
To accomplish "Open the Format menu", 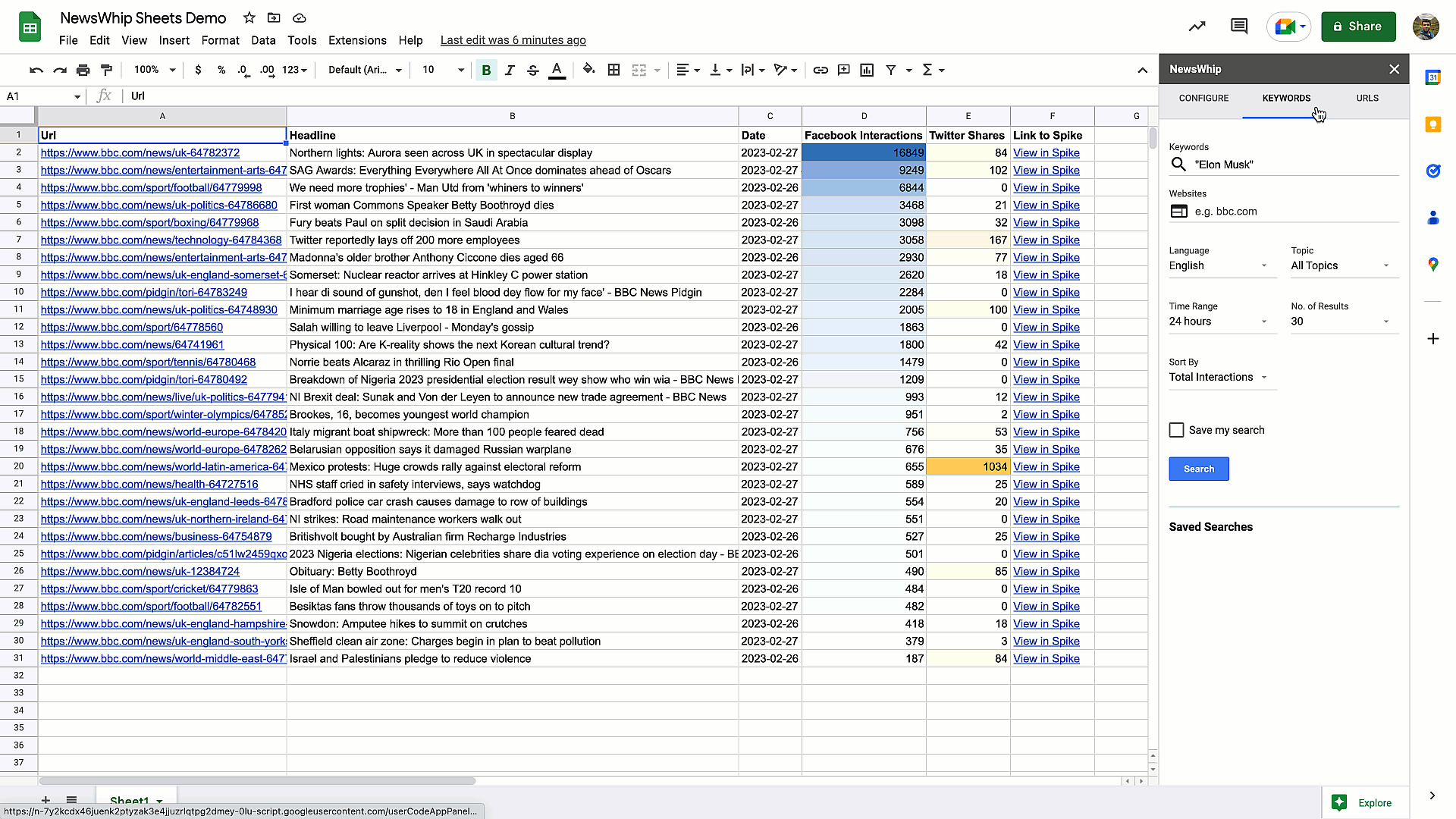I will click(220, 40).
